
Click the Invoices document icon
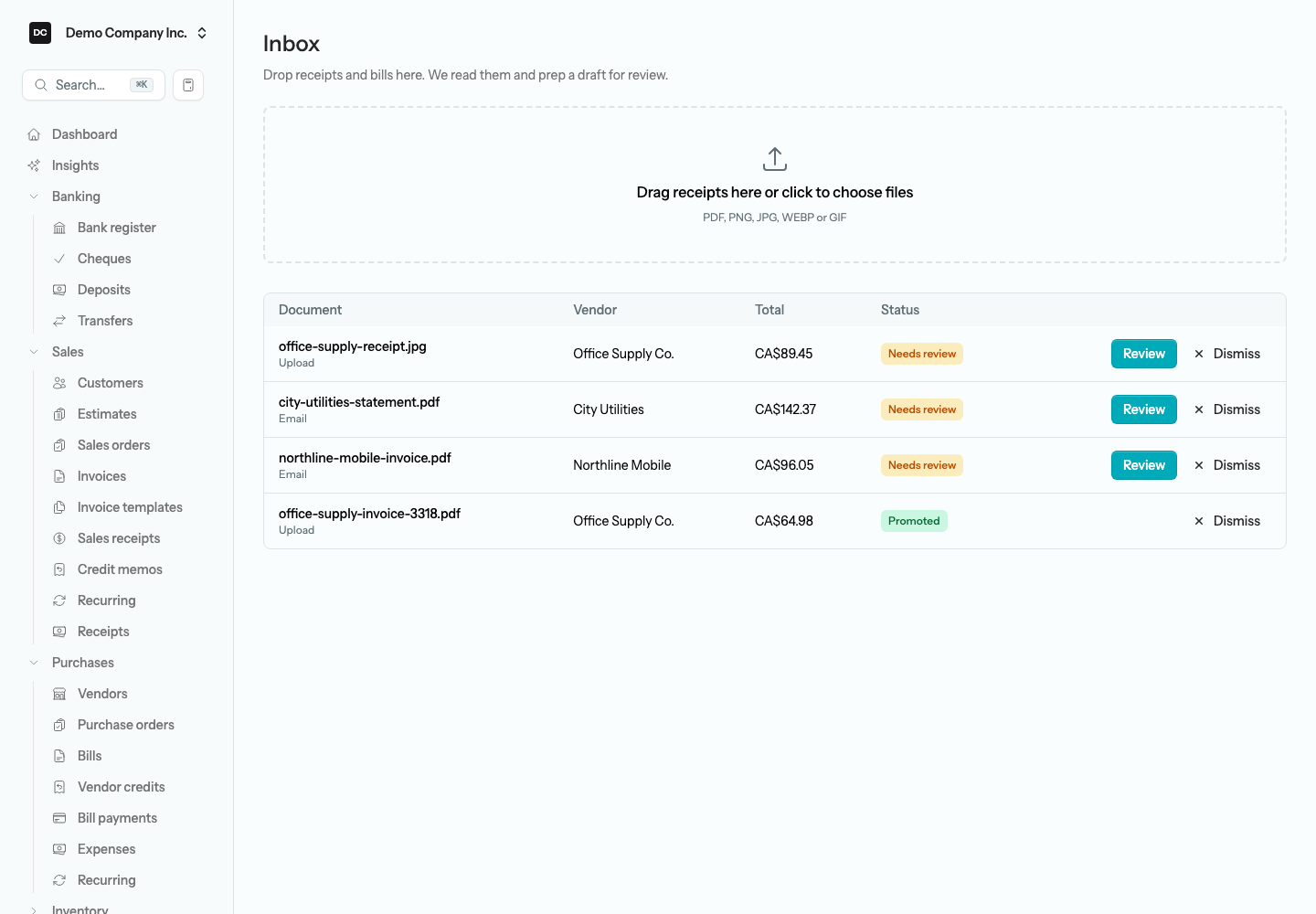click(x=59, y=476)
